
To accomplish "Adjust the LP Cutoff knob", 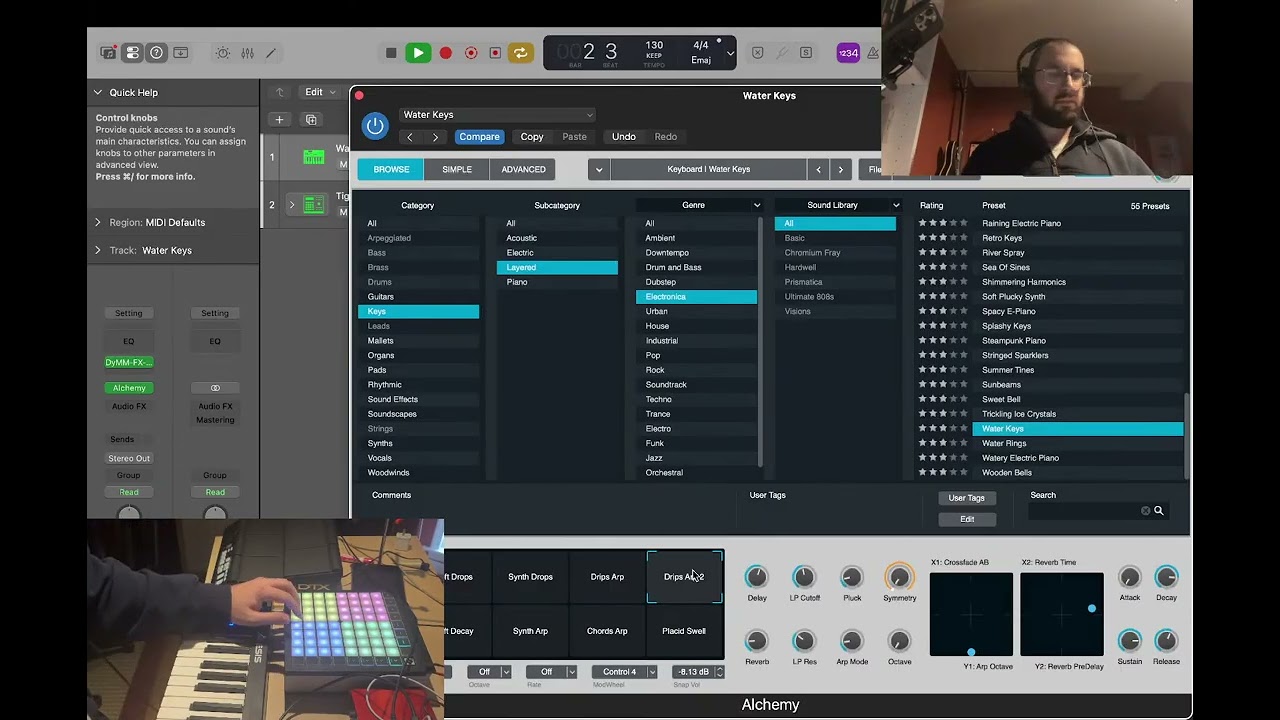I will click(x=804, y=577).
